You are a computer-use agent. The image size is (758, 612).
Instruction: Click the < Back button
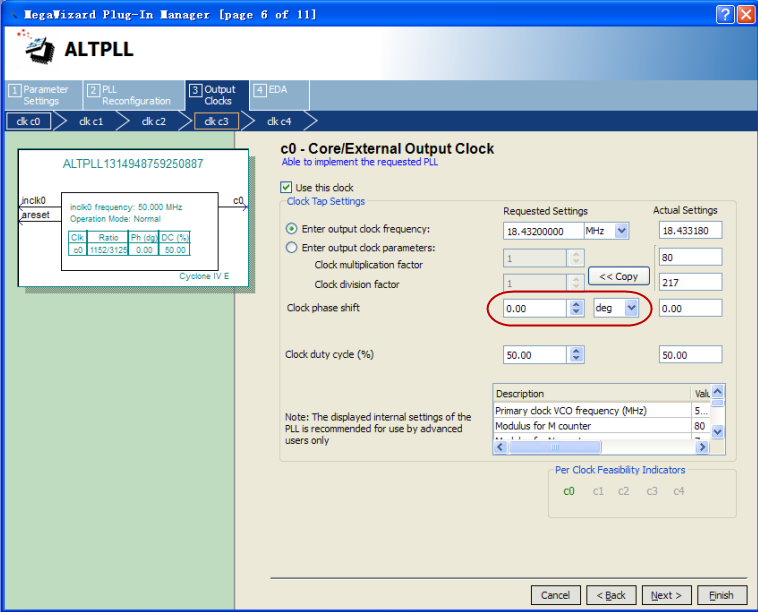[611, 595]
